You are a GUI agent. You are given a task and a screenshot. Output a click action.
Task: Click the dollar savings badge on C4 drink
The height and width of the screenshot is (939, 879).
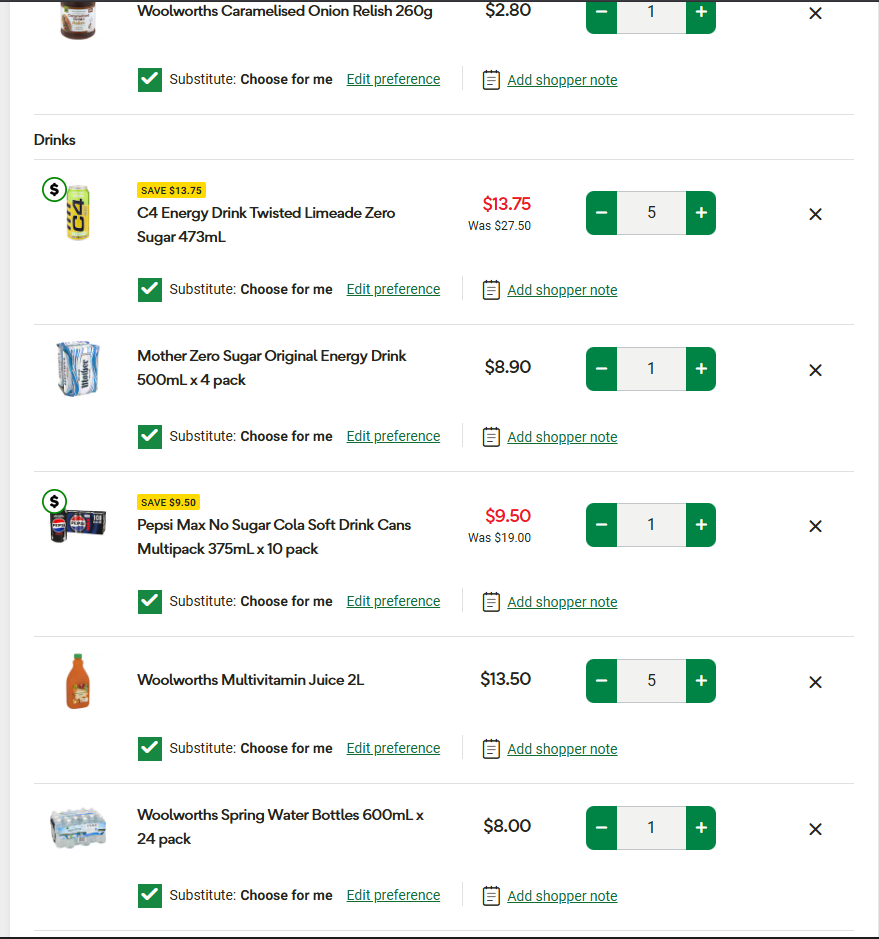tap(54, 189)
